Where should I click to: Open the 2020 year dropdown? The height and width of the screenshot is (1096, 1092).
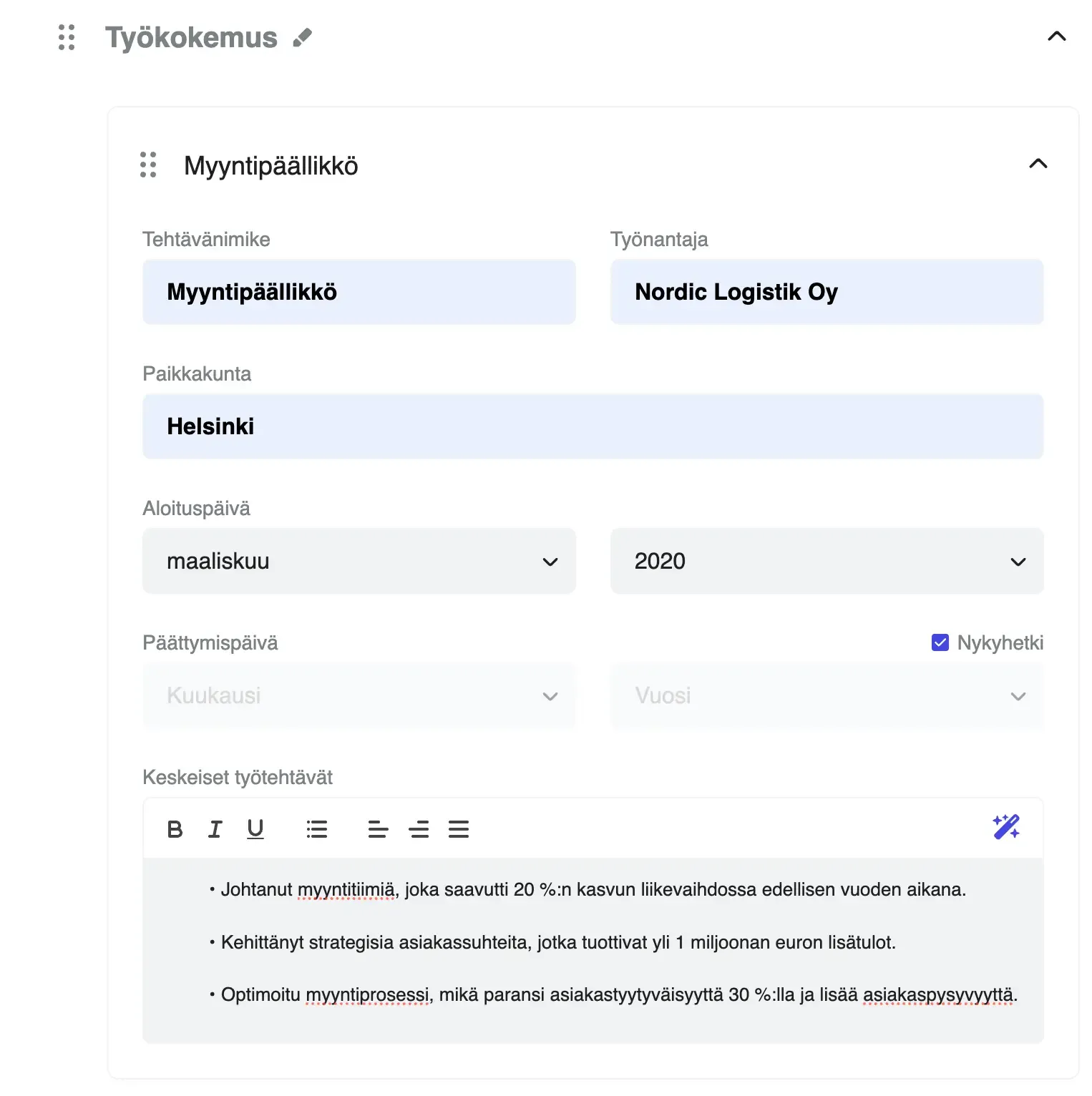point(827,561)
